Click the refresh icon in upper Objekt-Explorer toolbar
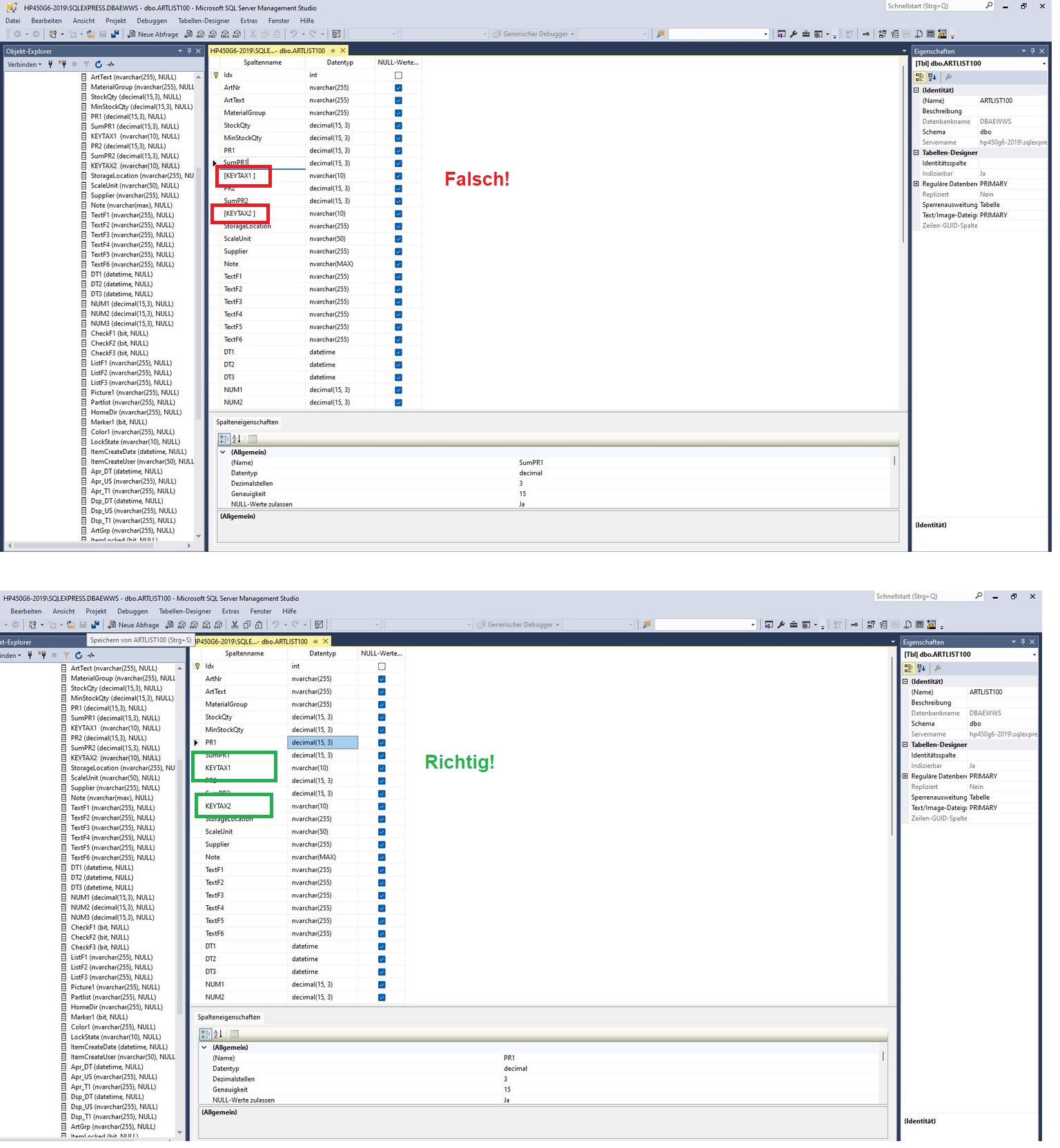This screenshot has height=1148, width=1060. click(98, 64)
